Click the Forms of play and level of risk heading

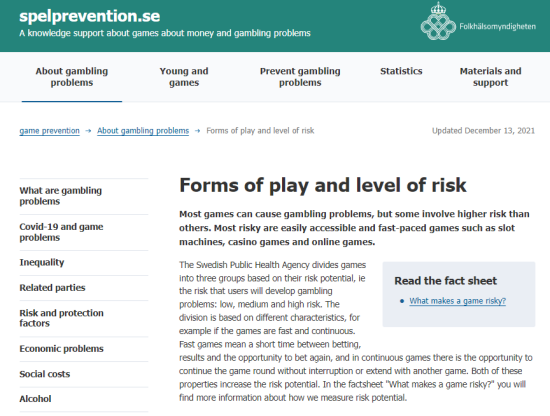(x=323, y=185)
